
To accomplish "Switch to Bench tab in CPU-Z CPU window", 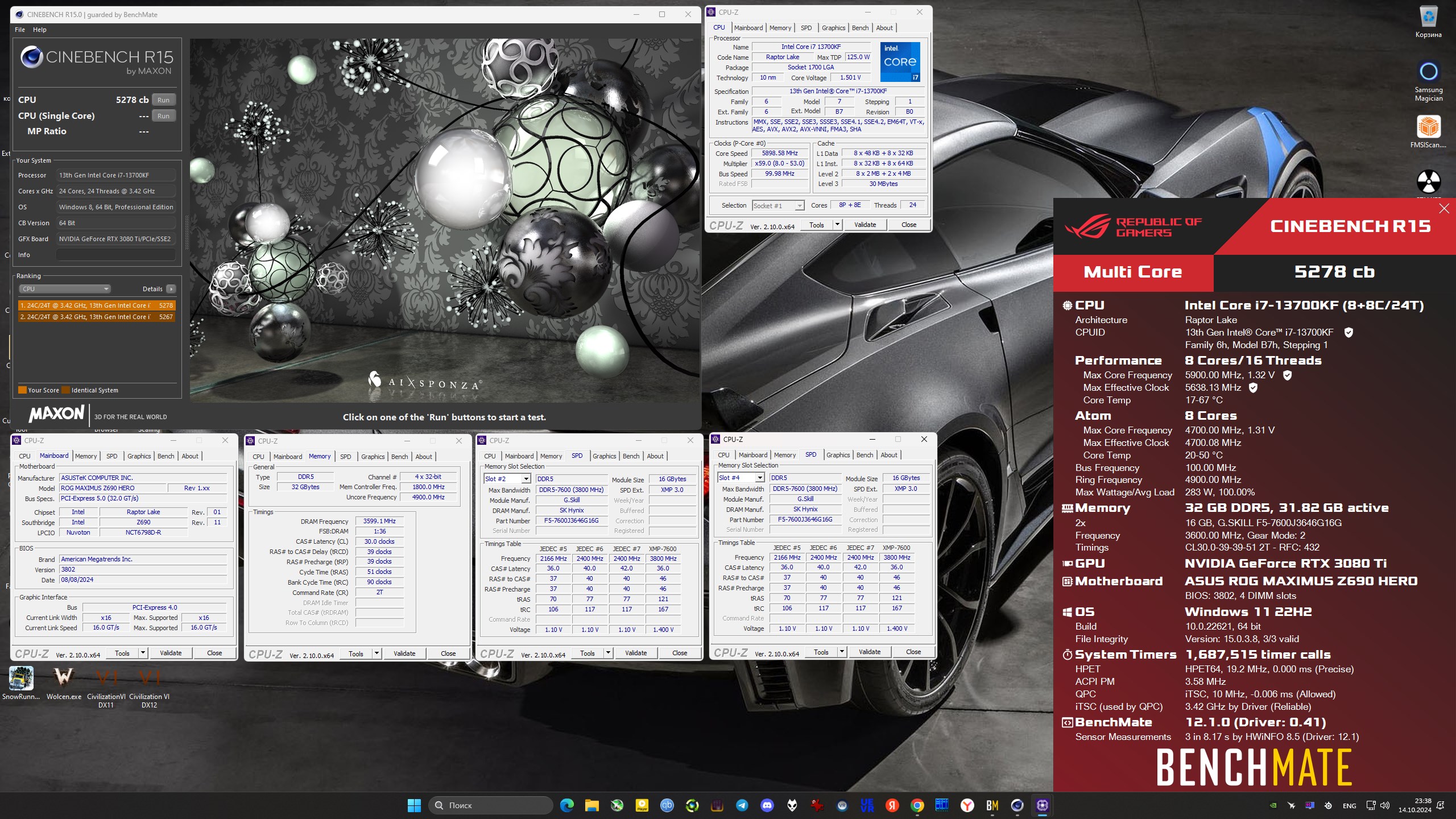I will pyautogui.click(x=860, y=28).
